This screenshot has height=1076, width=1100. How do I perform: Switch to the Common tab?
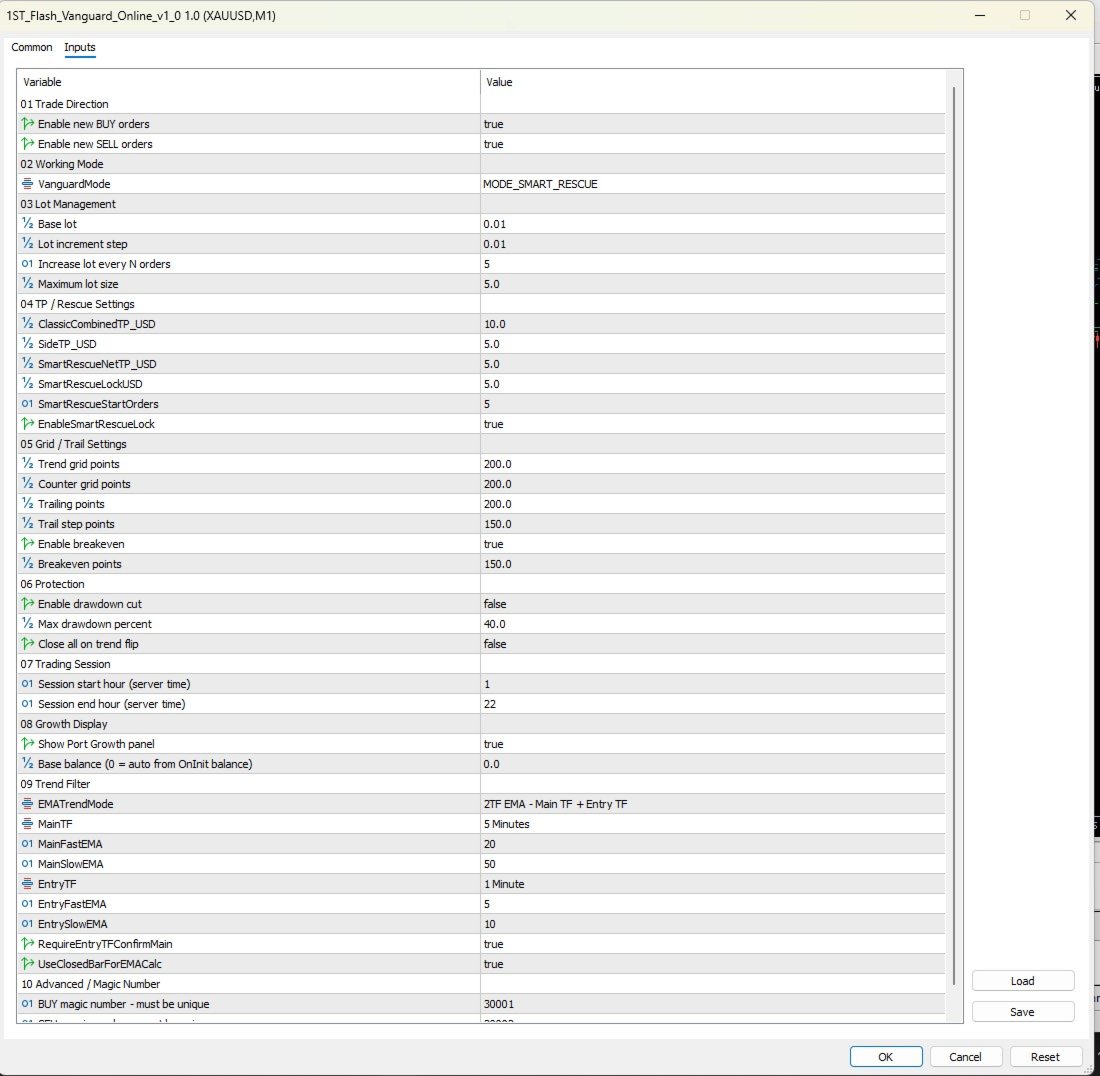[x=32, y=47]
